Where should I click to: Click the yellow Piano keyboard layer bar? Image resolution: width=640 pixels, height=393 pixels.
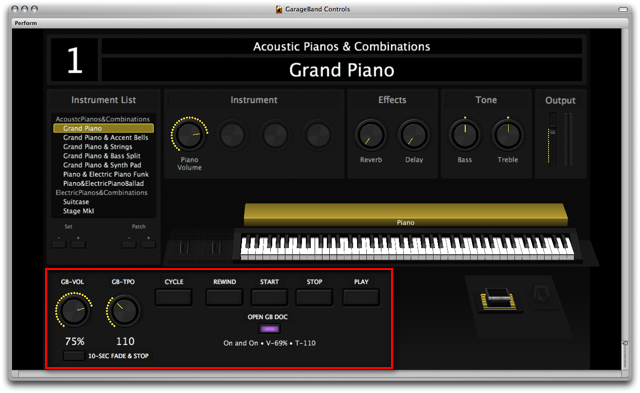tap(406, 214)
